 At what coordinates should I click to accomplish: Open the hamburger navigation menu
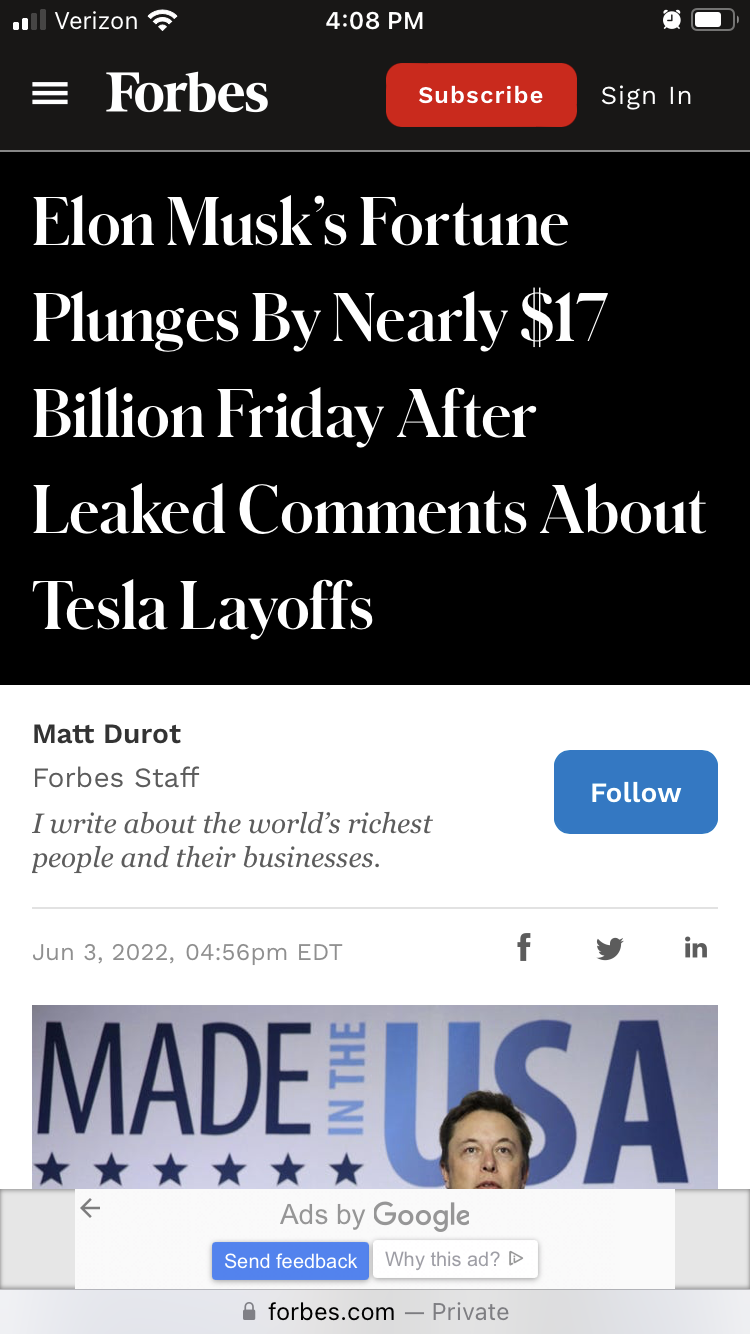click(x=50, y=94)
